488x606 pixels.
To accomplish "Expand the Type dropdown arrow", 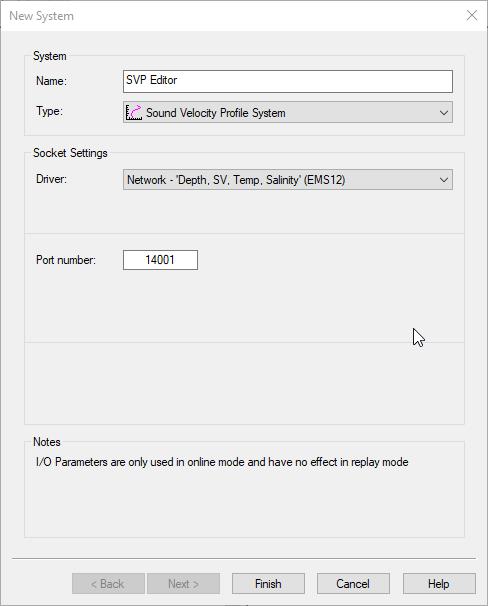I will tap(444, 113).
